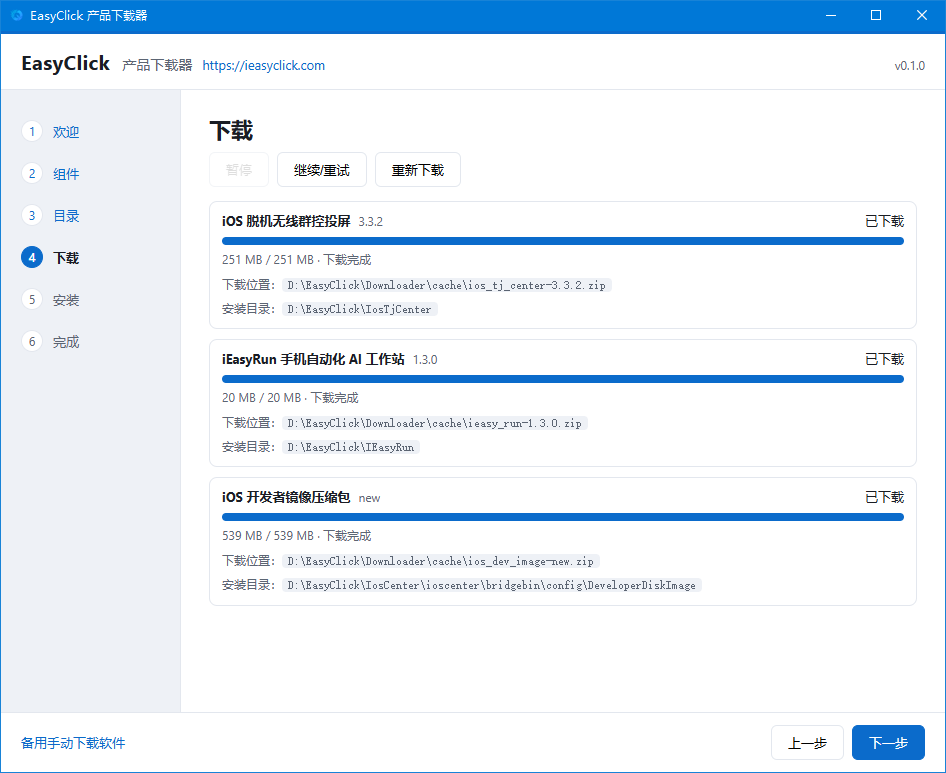Go to the 欢迎 step label
The image size is (946, 773).
pyautogui.click(x=66, y=132)
